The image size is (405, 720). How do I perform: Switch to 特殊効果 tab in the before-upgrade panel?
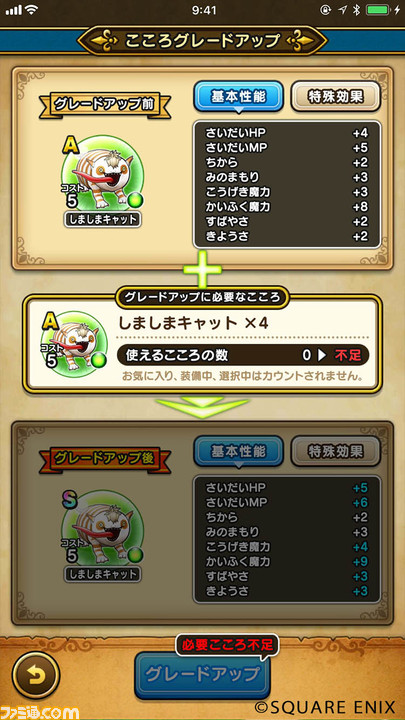click(336, 97)
